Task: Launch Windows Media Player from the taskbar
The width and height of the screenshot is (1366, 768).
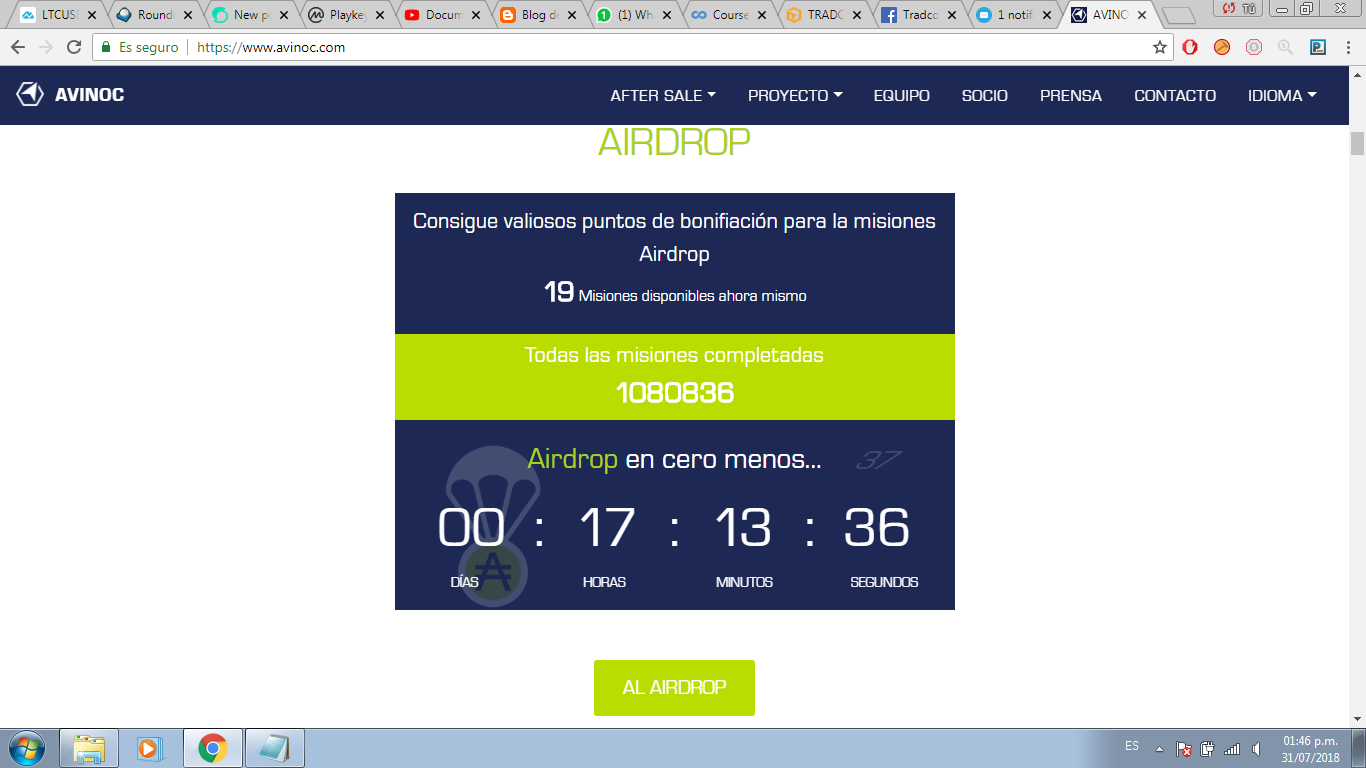Action: 150,748
